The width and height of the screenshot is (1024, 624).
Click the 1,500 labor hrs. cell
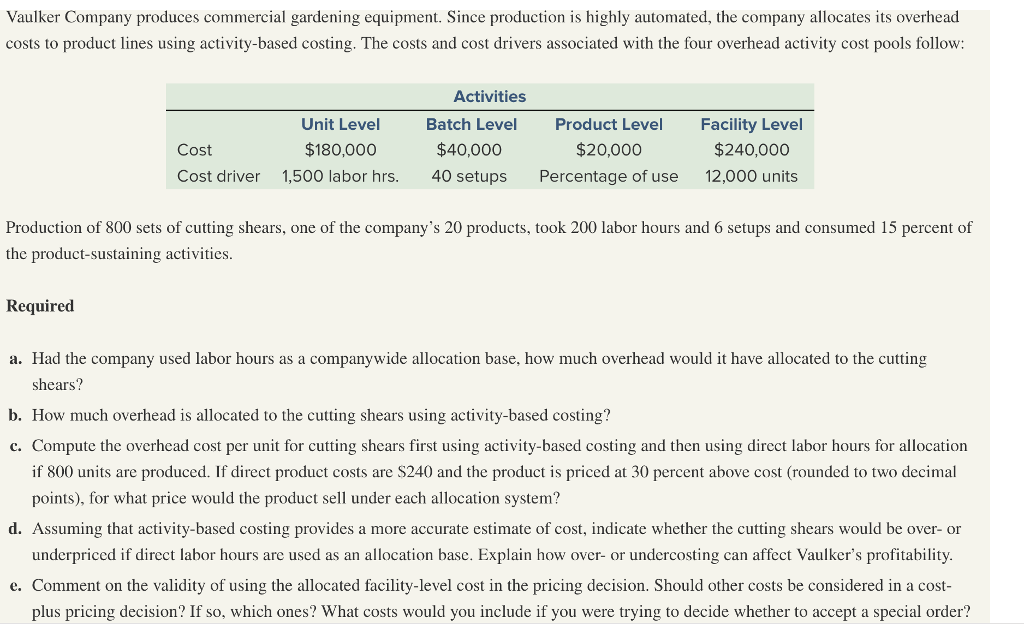(340, 176)
